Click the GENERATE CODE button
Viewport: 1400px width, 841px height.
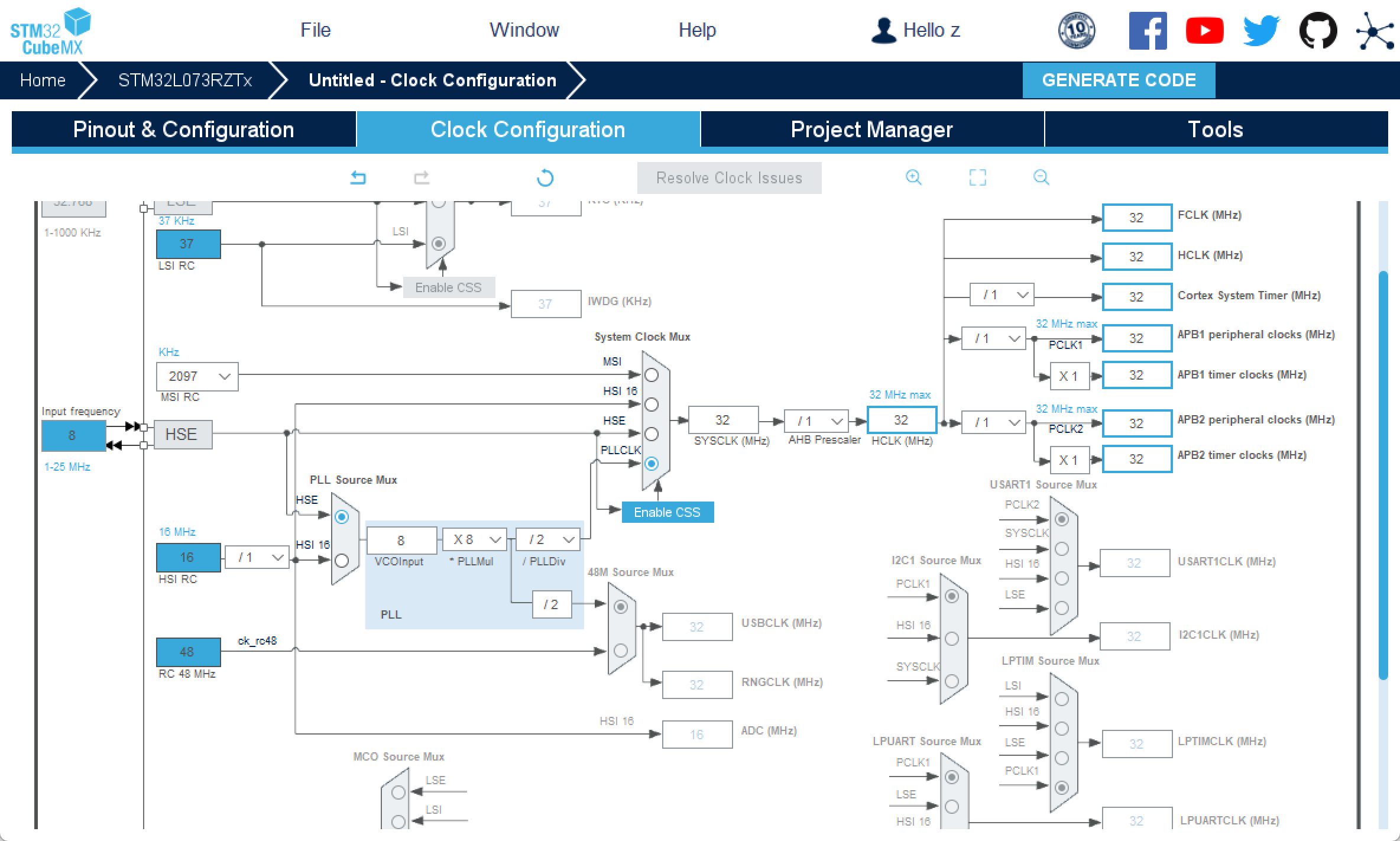pyautogui.click(x=1119, y=80)
